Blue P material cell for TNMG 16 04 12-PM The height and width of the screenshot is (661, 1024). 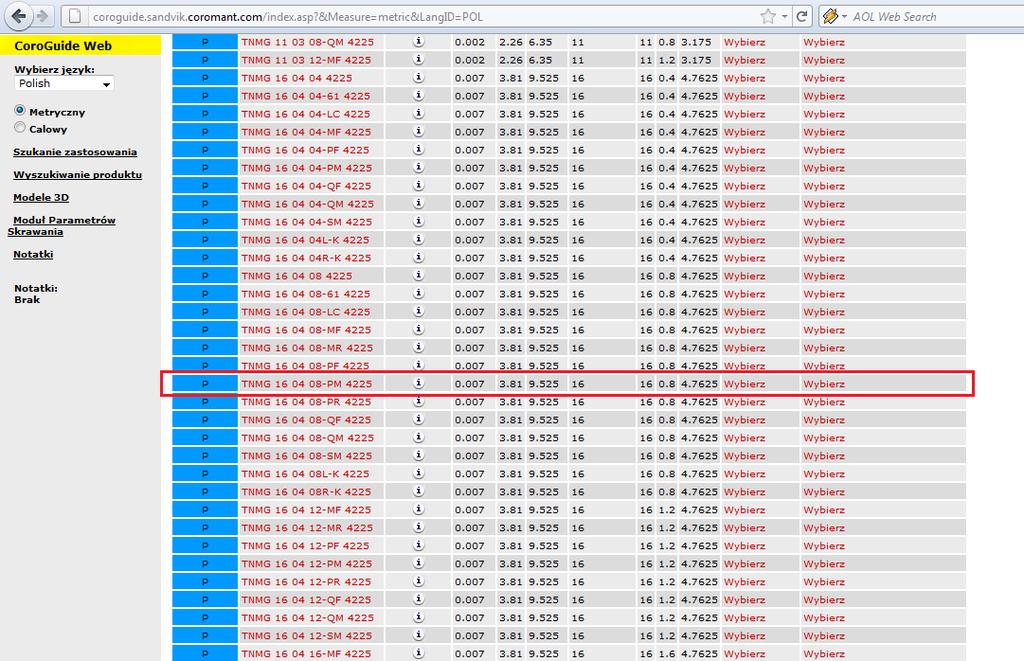[205, 564]
